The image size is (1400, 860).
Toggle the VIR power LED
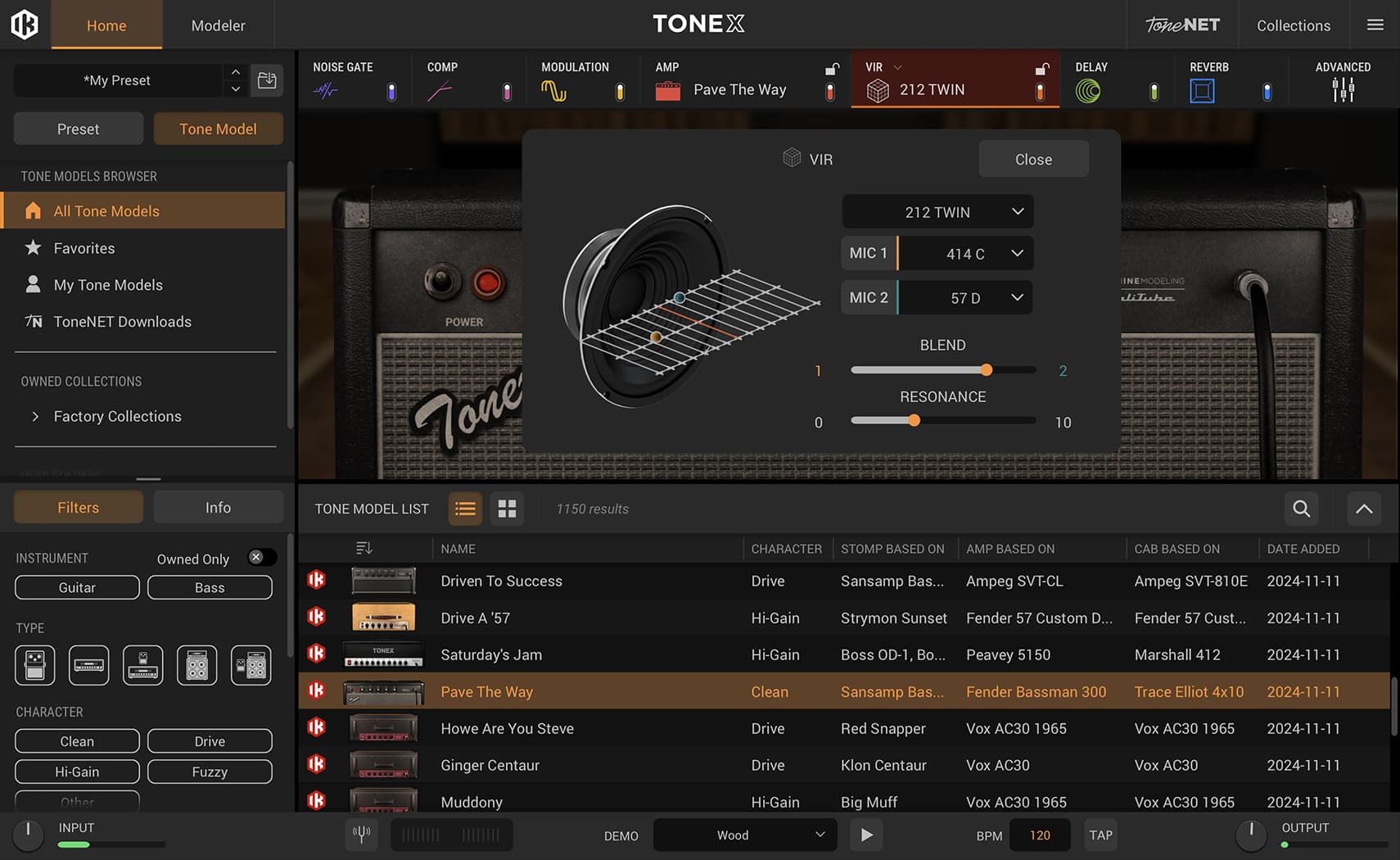click(x=1040, y=92)
